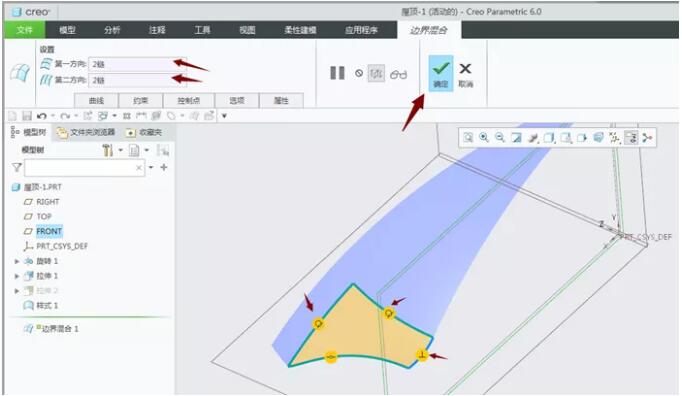Switch to the 应用程序 ribbon tab
682x396 pixels.
[x=361, y=30]
